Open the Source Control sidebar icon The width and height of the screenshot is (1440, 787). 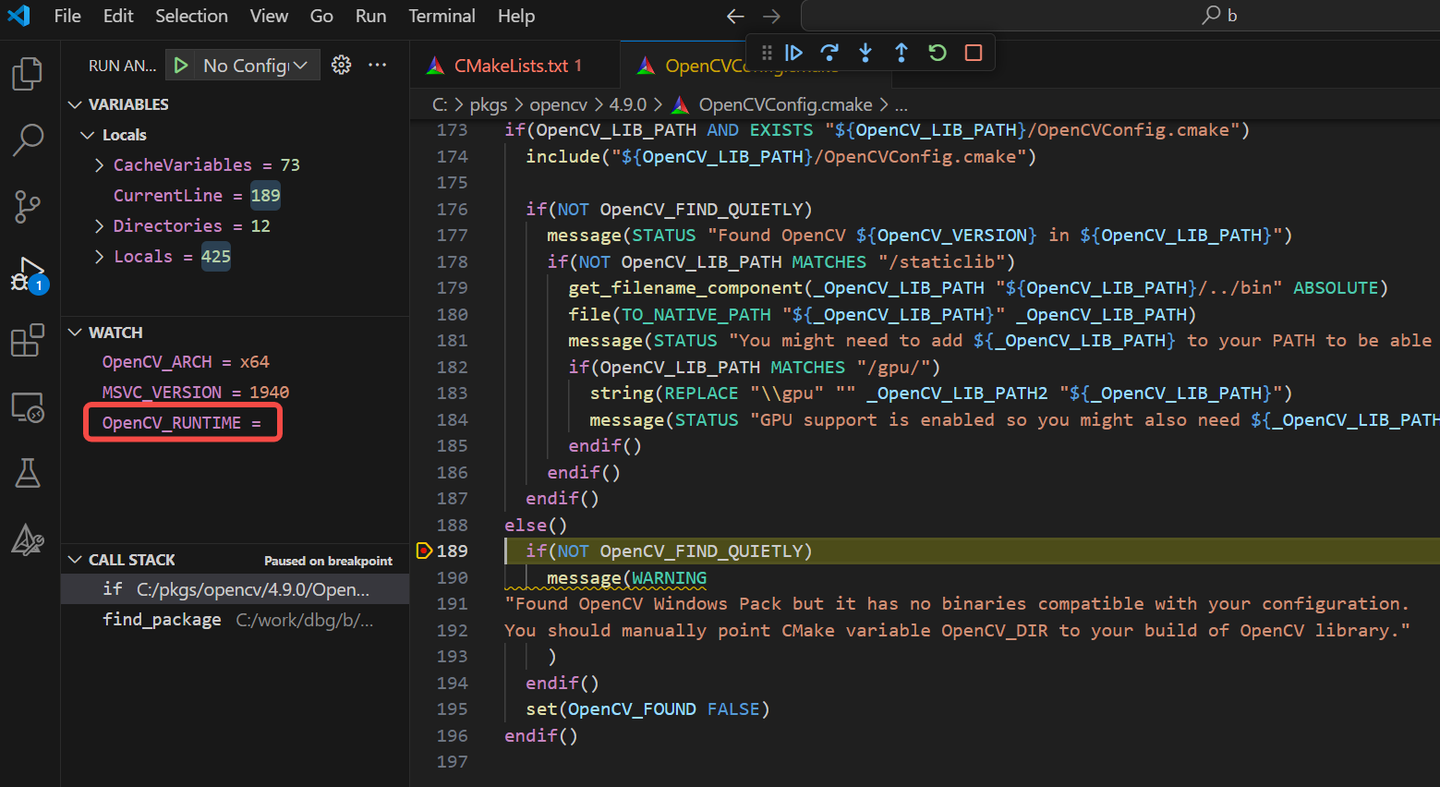(x=27, y=207)
